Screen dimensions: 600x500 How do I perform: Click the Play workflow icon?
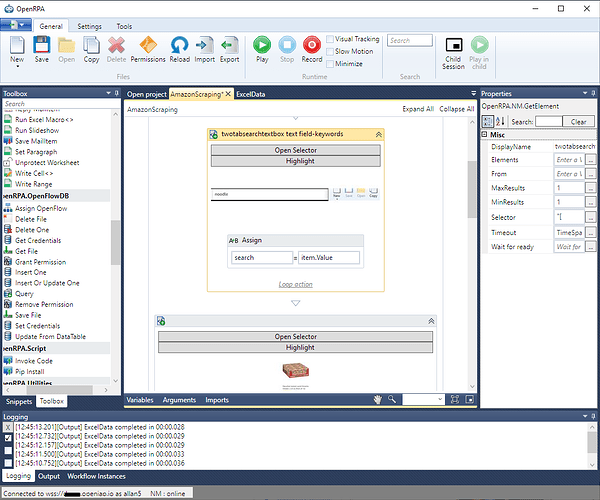click(262, 45)
